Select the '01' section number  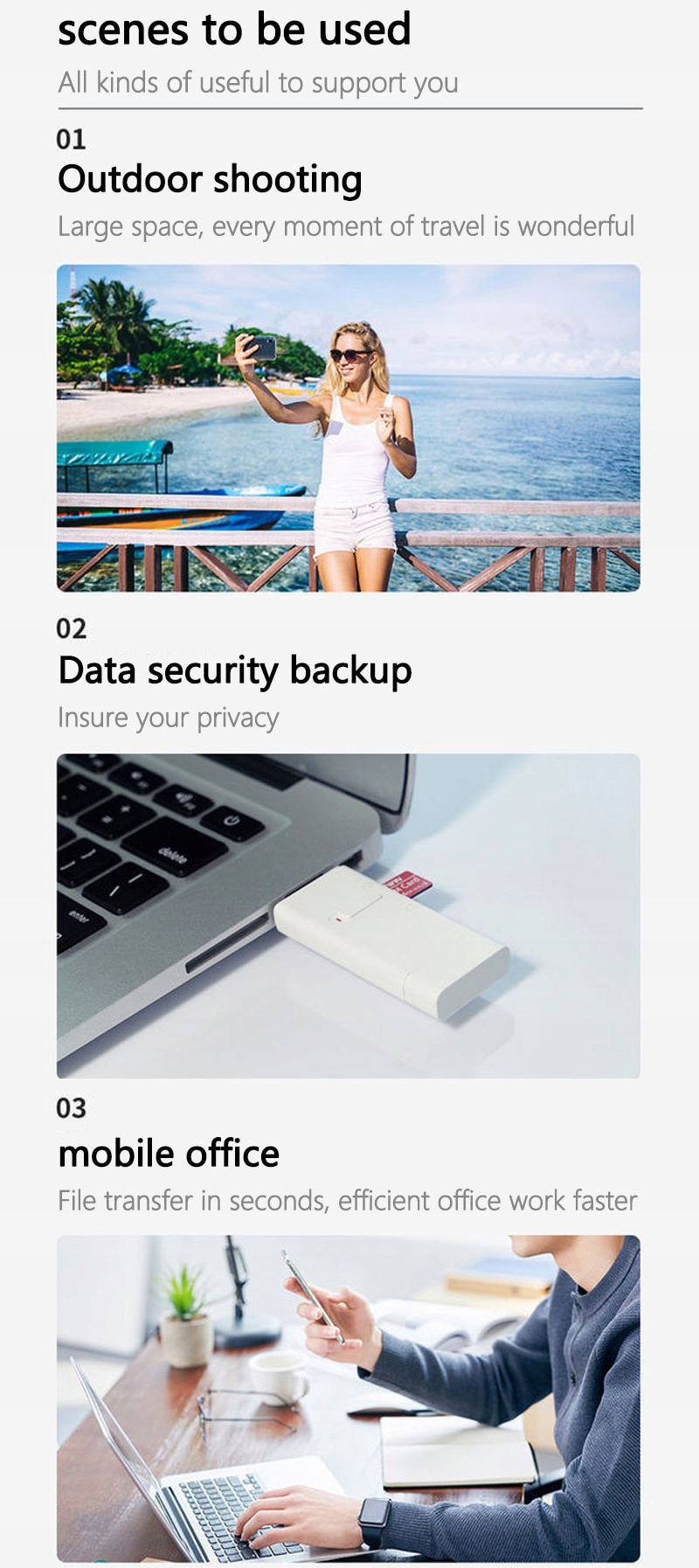point(71,140)
